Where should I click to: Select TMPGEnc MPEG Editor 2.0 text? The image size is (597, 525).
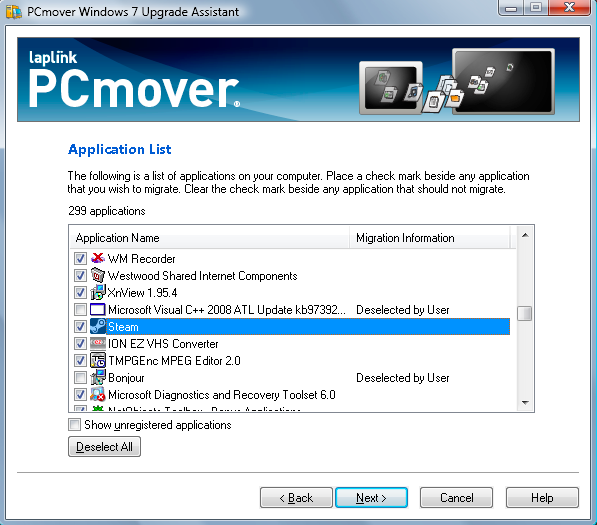[x=174, y=361]
